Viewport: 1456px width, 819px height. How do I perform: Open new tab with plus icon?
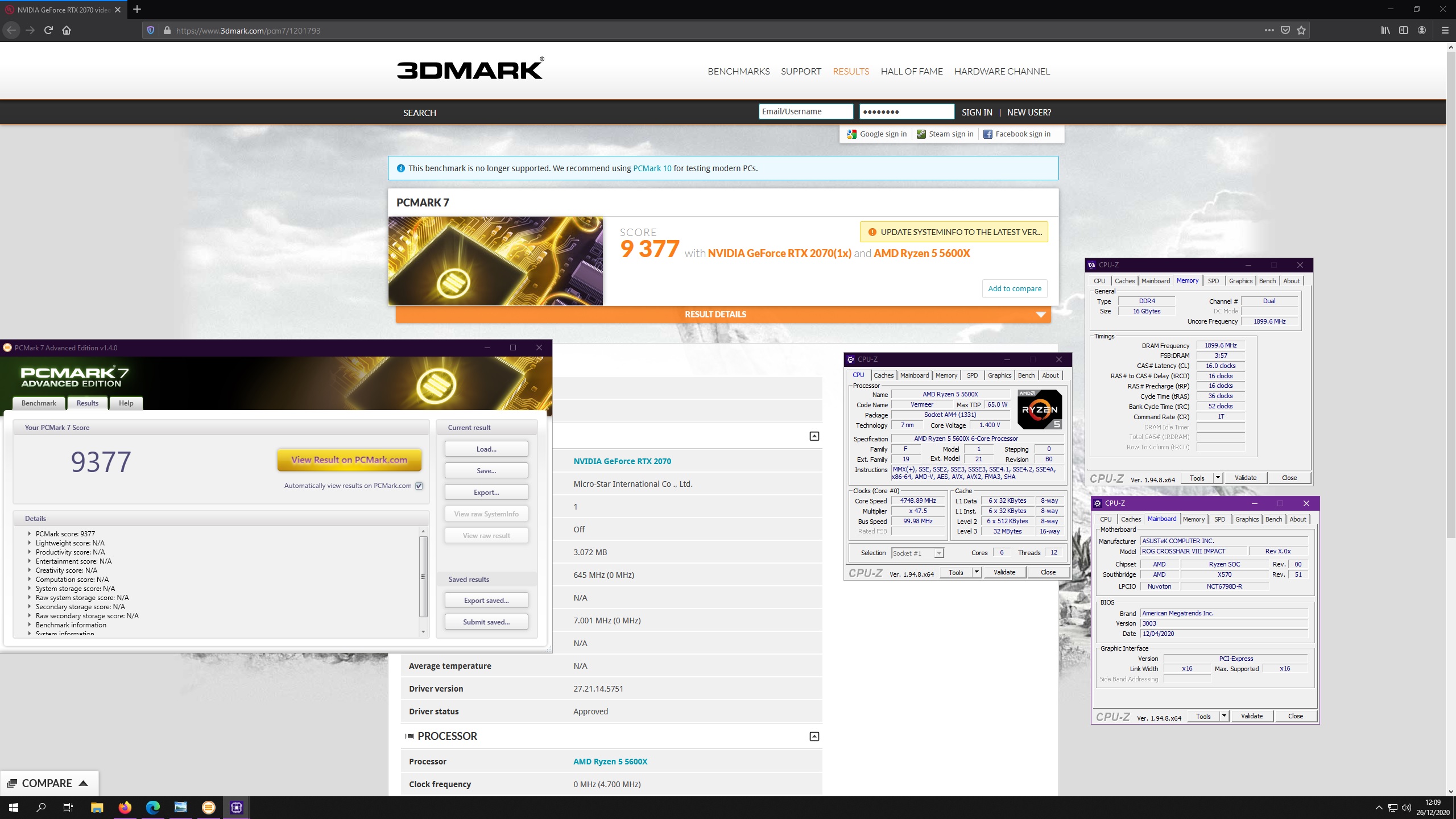click(x=136, y=10)
